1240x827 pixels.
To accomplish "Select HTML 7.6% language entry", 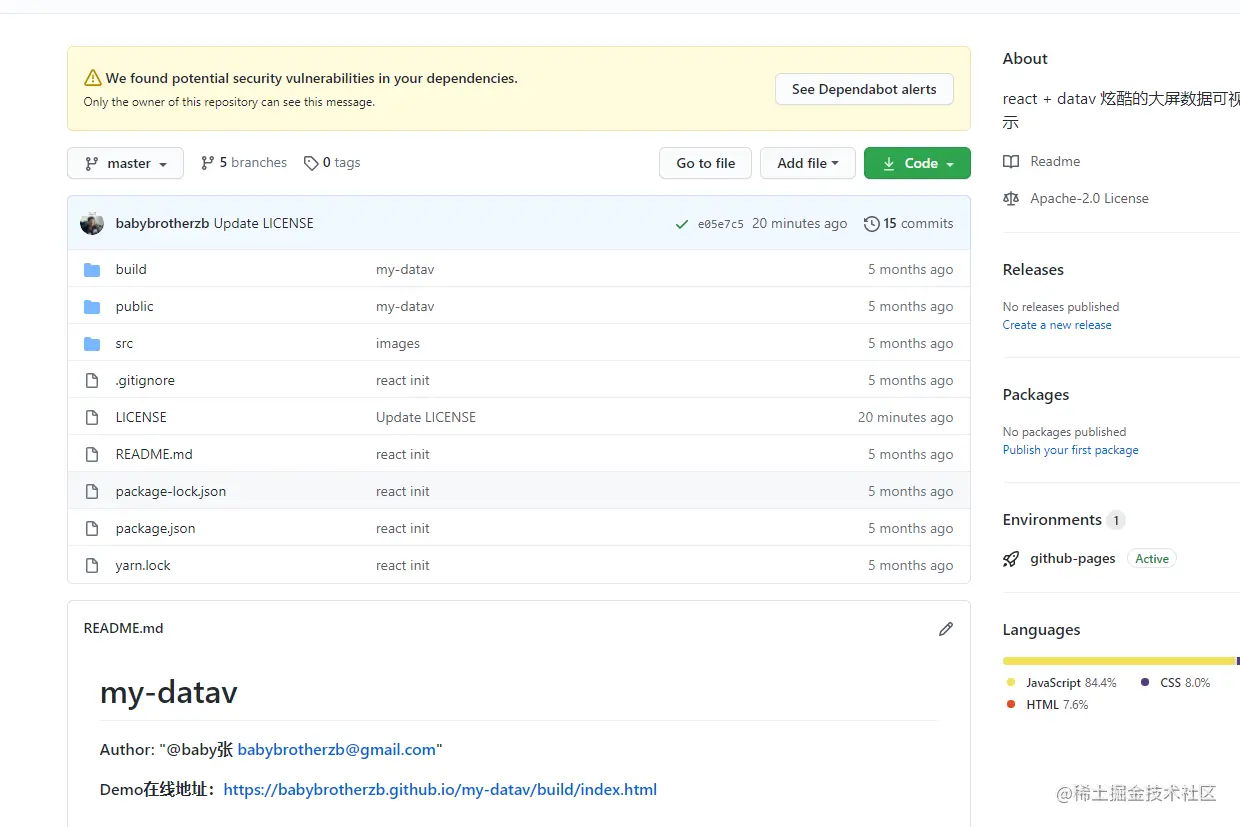I will point(1048,705).
